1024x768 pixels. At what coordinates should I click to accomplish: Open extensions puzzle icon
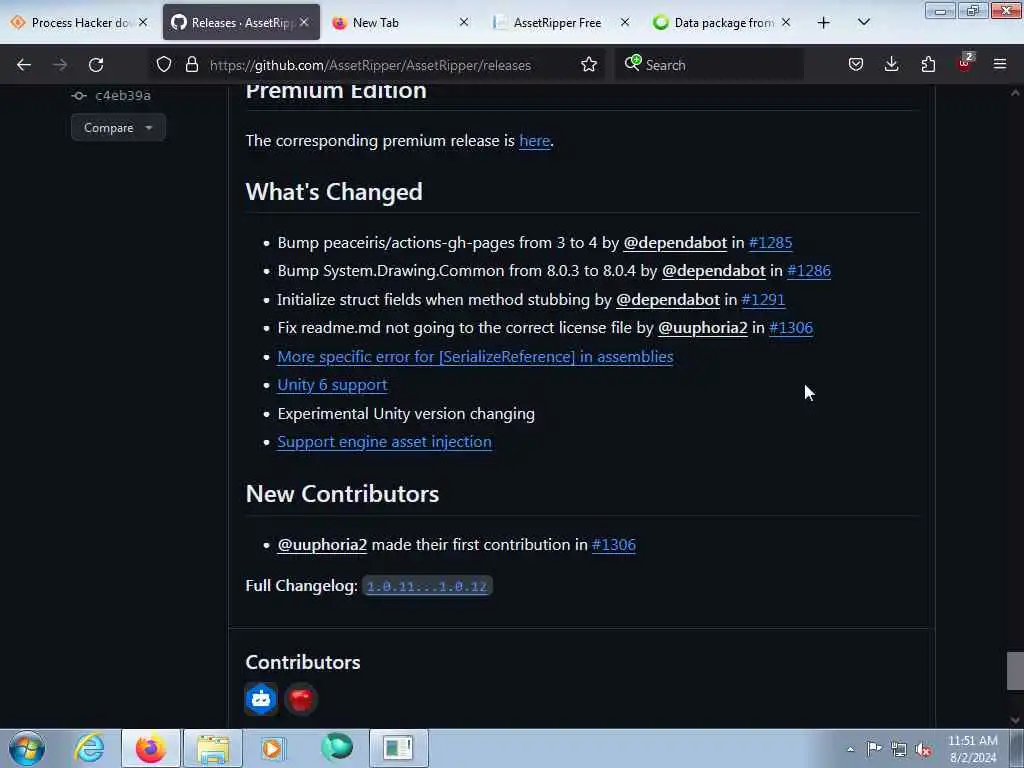928,65
